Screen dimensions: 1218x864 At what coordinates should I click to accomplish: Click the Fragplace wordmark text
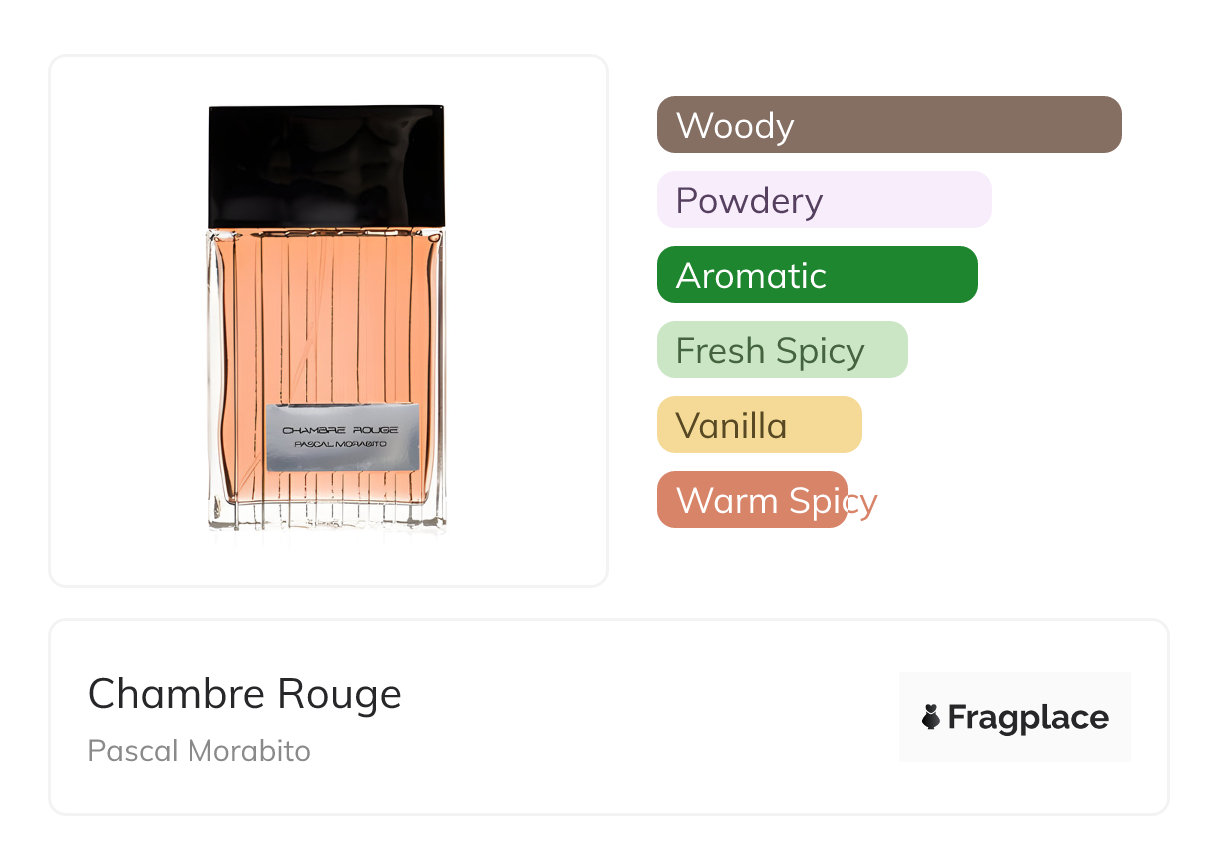pyautogui.click(x=1028, y=717)
